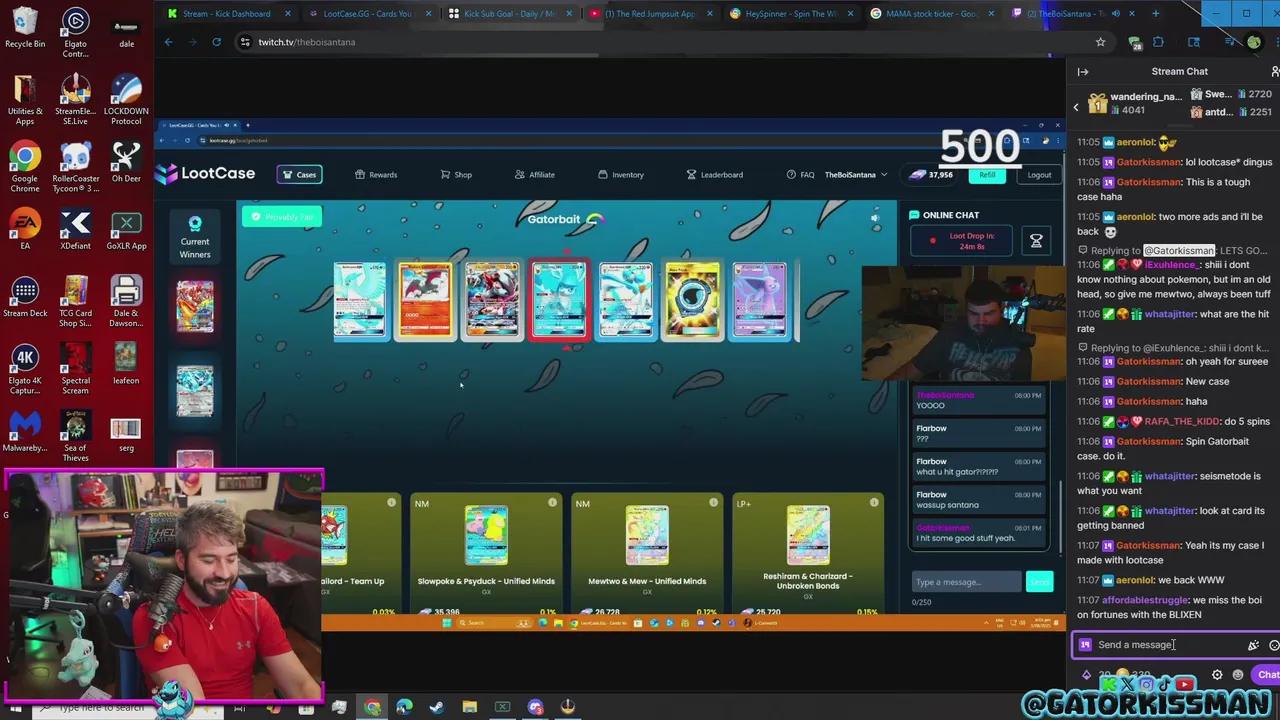Open Elgato 4K Capture desktop icon
The height and width of the screenshot is (720, 1280).
coord(25,370)
